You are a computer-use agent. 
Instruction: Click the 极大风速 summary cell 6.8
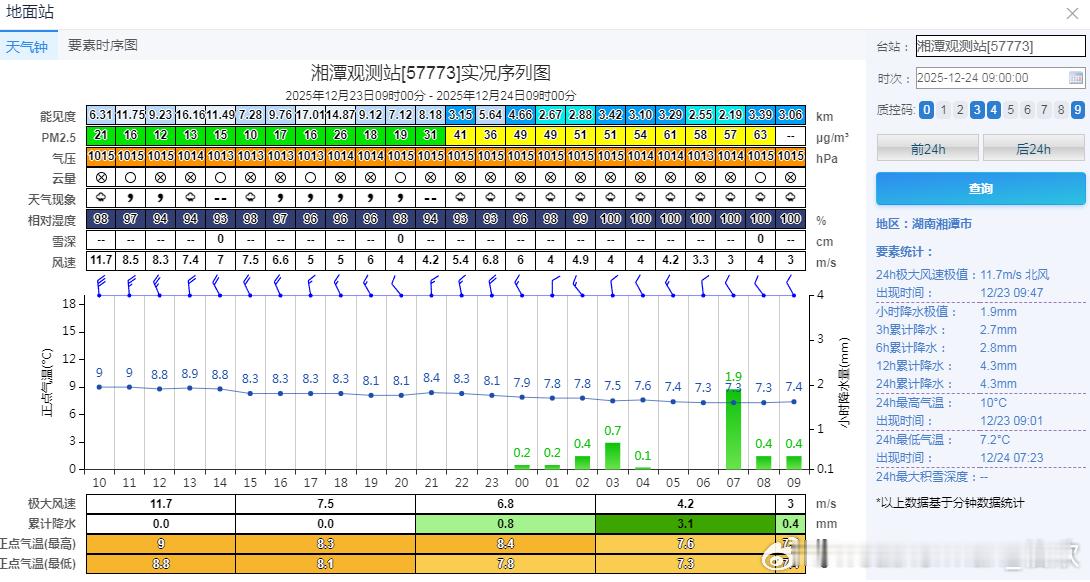[505, 504]
